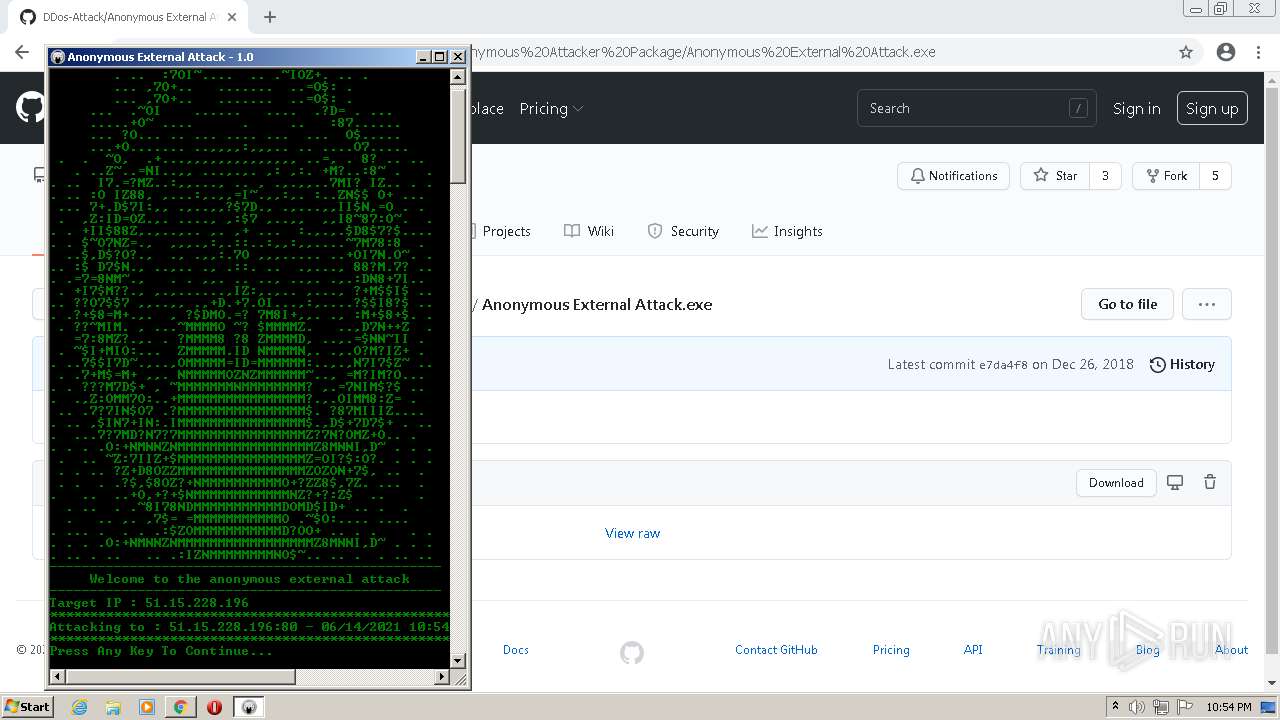This screenshot has height=720, width=1280.
Task: Click the file name Anonymous External Attack.exe
Action: [597, 304]
